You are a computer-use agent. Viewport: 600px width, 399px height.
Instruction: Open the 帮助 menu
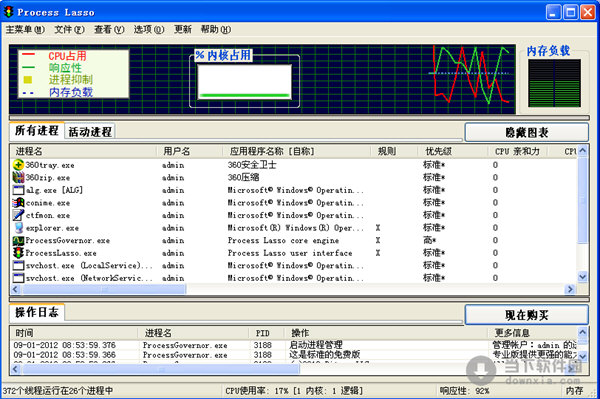click(x=216, y=29)
